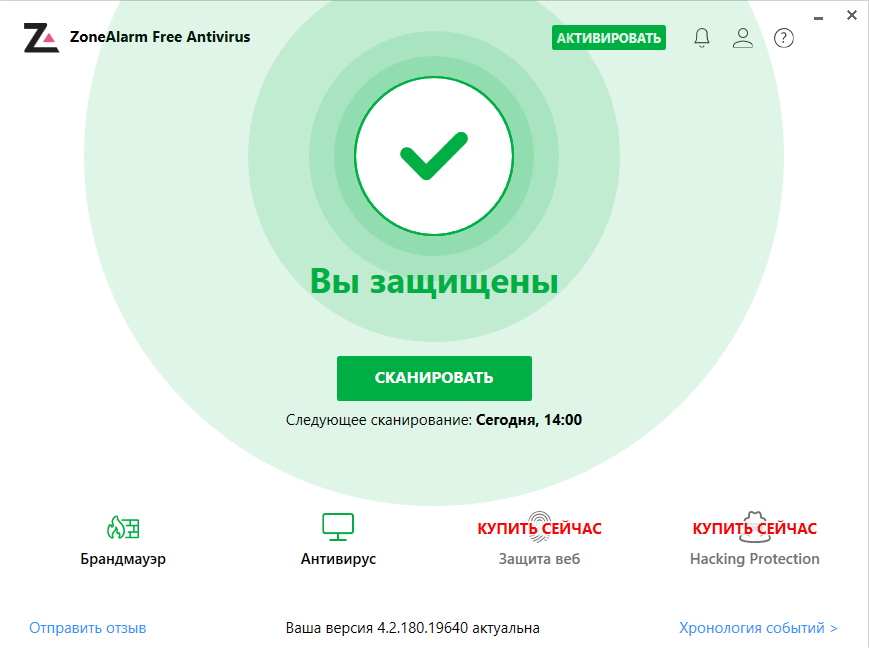The width and height of the screenshot is (869, 648).
Task: Start a scan with СКАНИРОВАТЬ button
Action: (434, 378)
